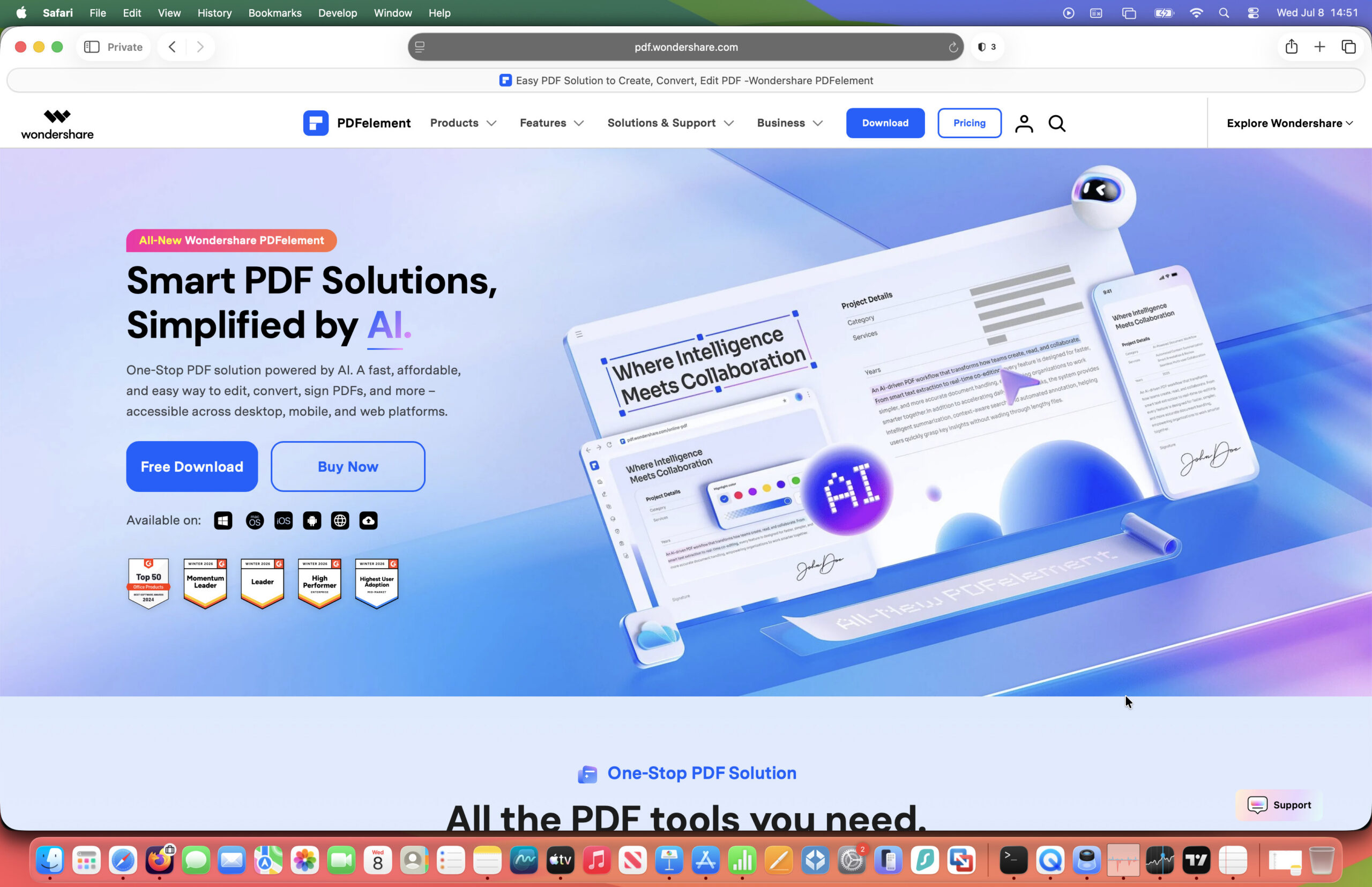This screenshot has width=1372, height=887.
Task: Go back with Safari's back arrow
Action: (171, 47)
